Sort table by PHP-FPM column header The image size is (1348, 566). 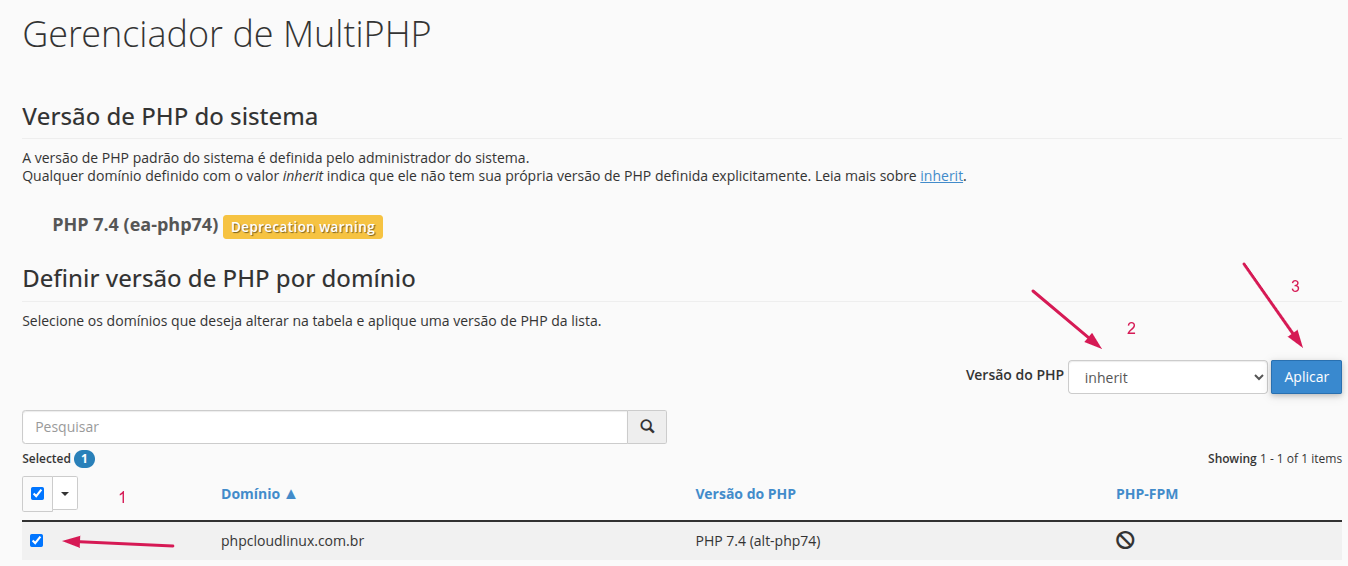(x=1147, y=494)
